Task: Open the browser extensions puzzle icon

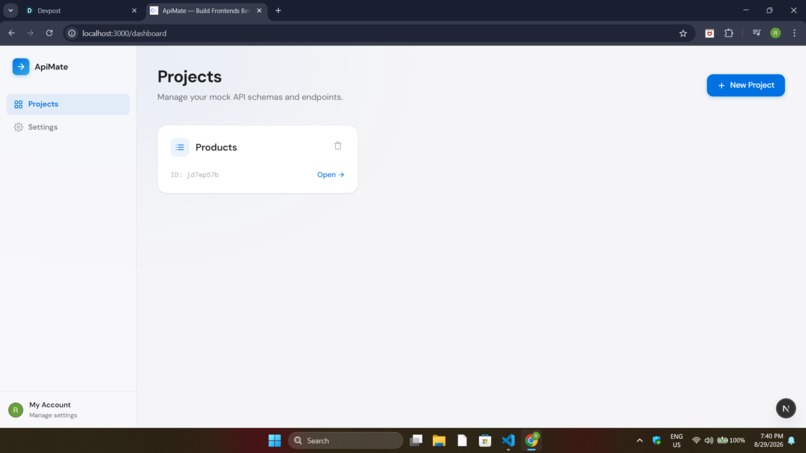Action: click(x=728, y=33)
